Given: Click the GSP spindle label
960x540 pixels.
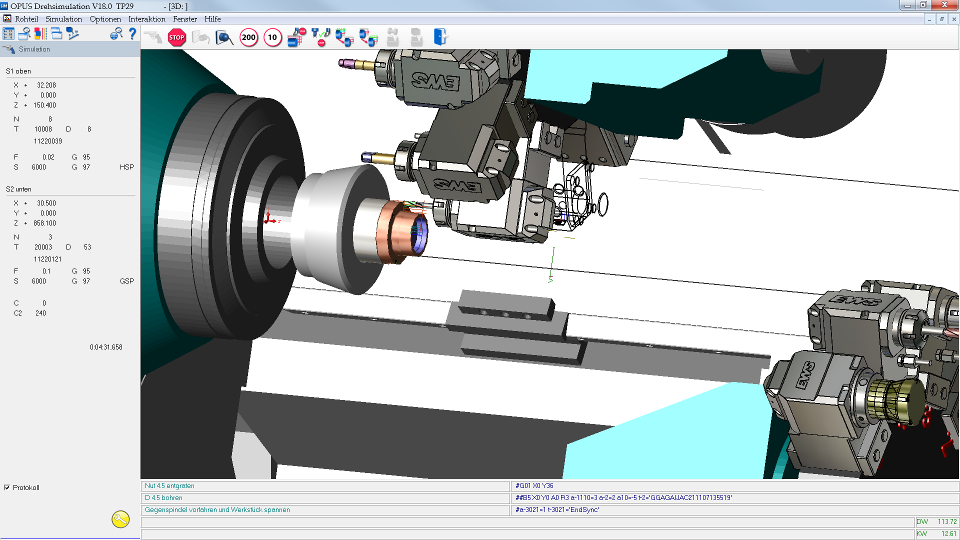Looking at the screenshot, I should point(127,281).
